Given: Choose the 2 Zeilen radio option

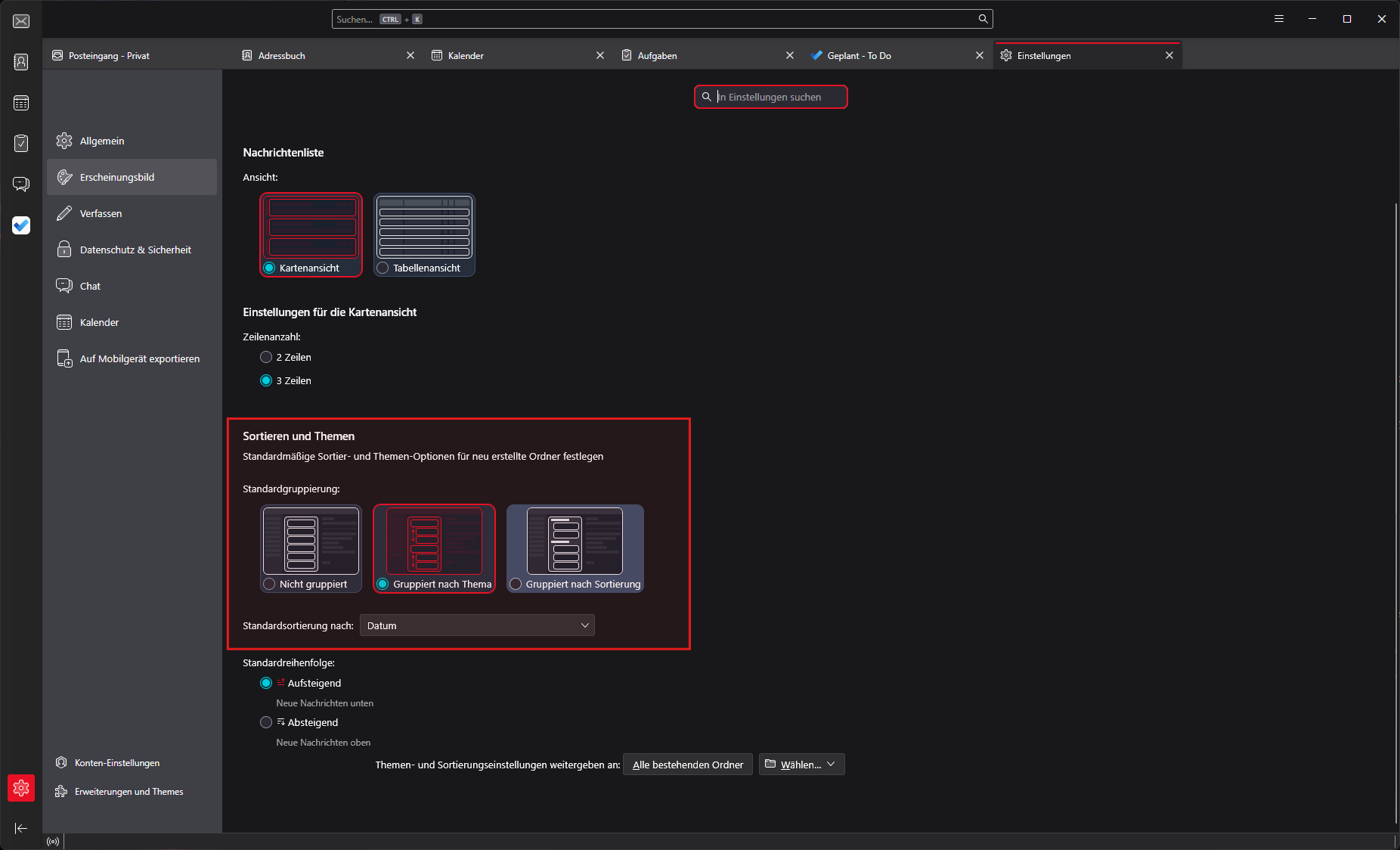Looking at the screenshot, I should [266, 357].
